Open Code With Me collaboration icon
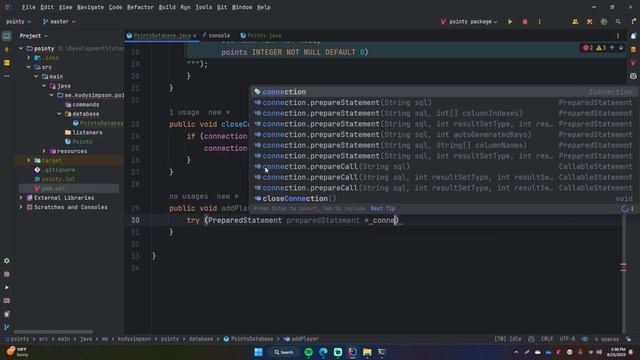This screenshot has height=360, width=640. [575, 22]
